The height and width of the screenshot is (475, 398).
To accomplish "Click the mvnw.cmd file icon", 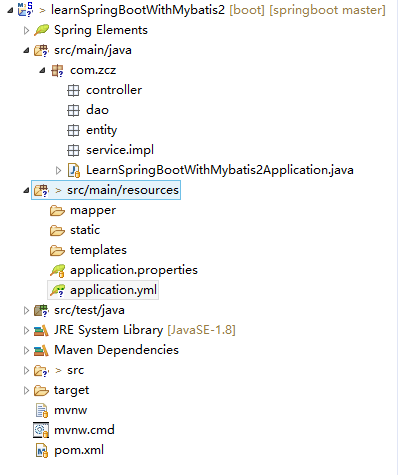I will (x=41, y=430).
